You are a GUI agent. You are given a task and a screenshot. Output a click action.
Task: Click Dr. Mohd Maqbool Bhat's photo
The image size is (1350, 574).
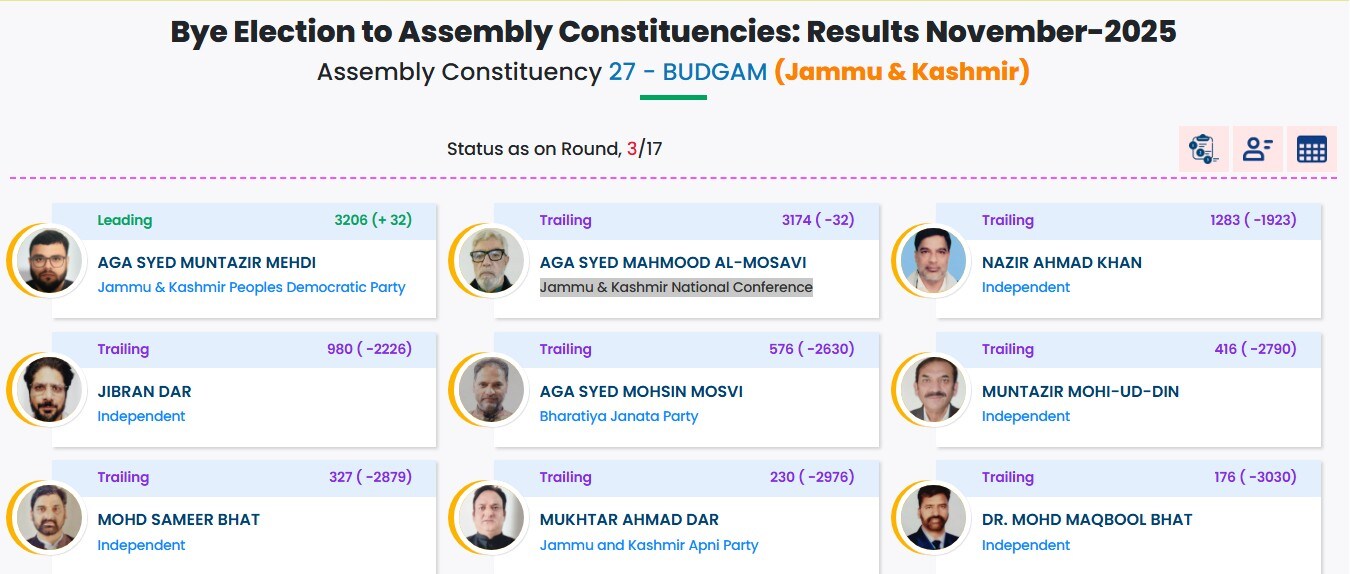click(x=934, y=517)
